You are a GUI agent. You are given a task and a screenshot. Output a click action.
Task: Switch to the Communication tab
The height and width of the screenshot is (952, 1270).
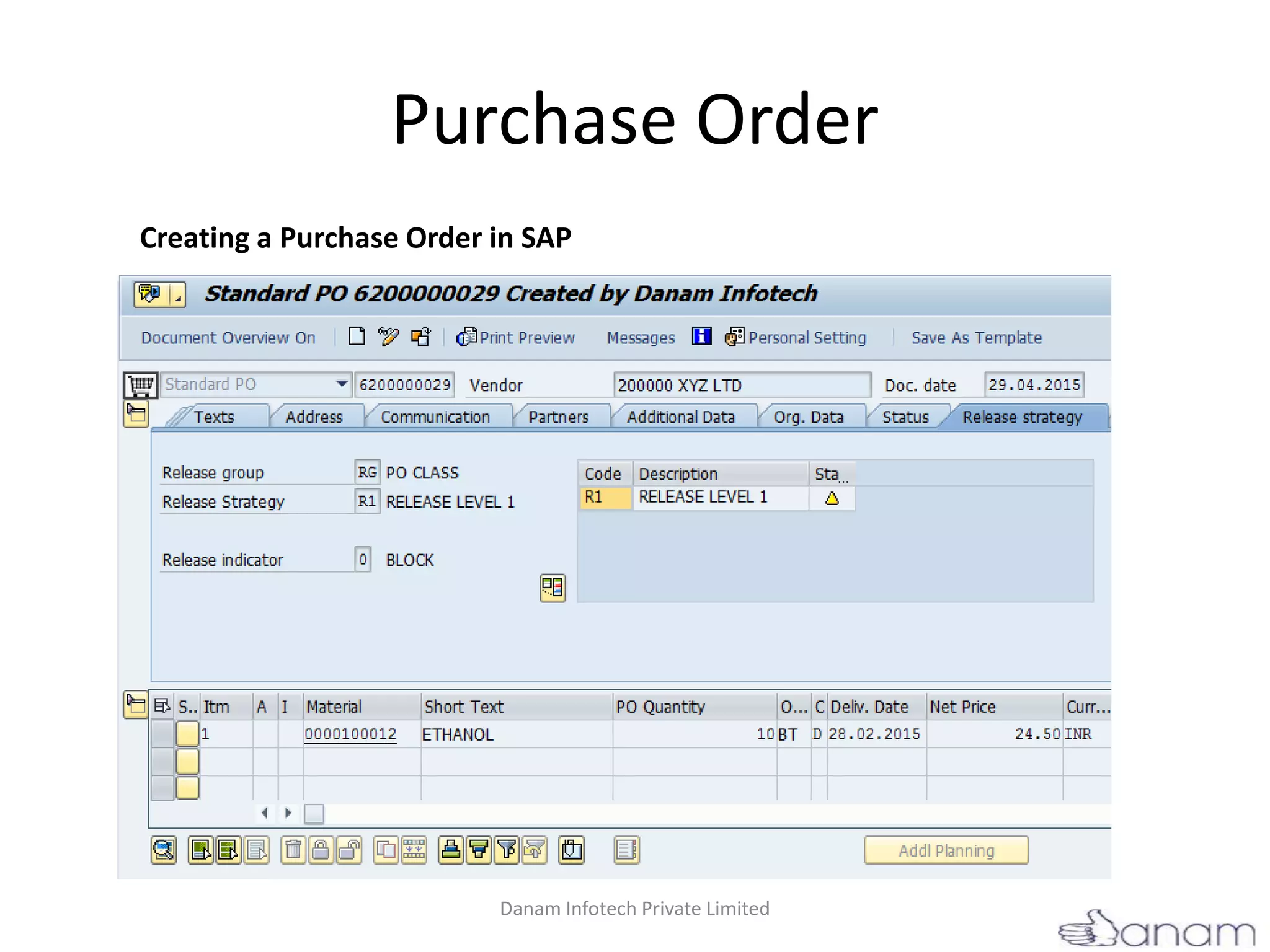[x=435, y=417]
